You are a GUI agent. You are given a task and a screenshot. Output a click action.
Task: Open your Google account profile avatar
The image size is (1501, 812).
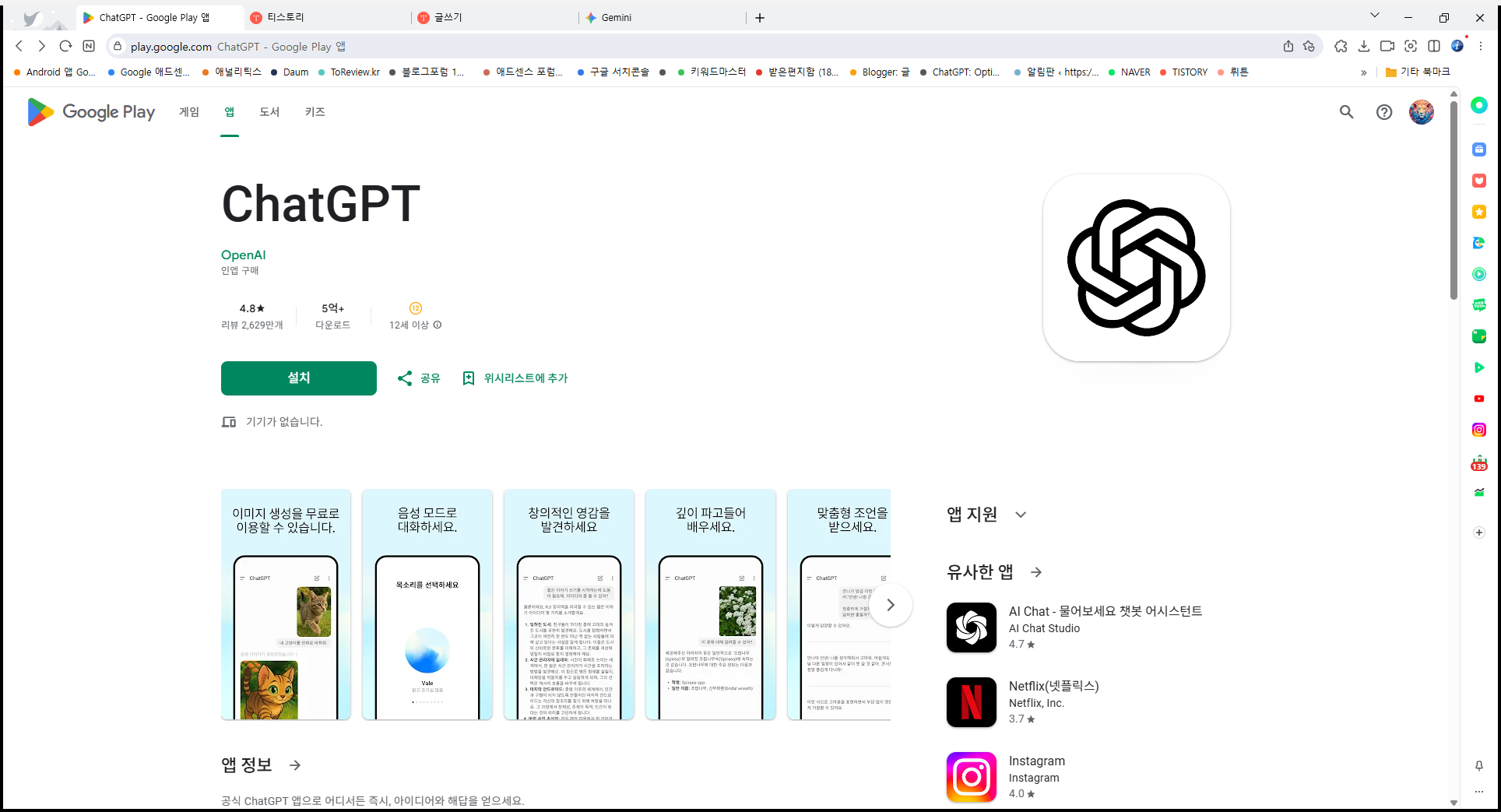(1421, 111)
